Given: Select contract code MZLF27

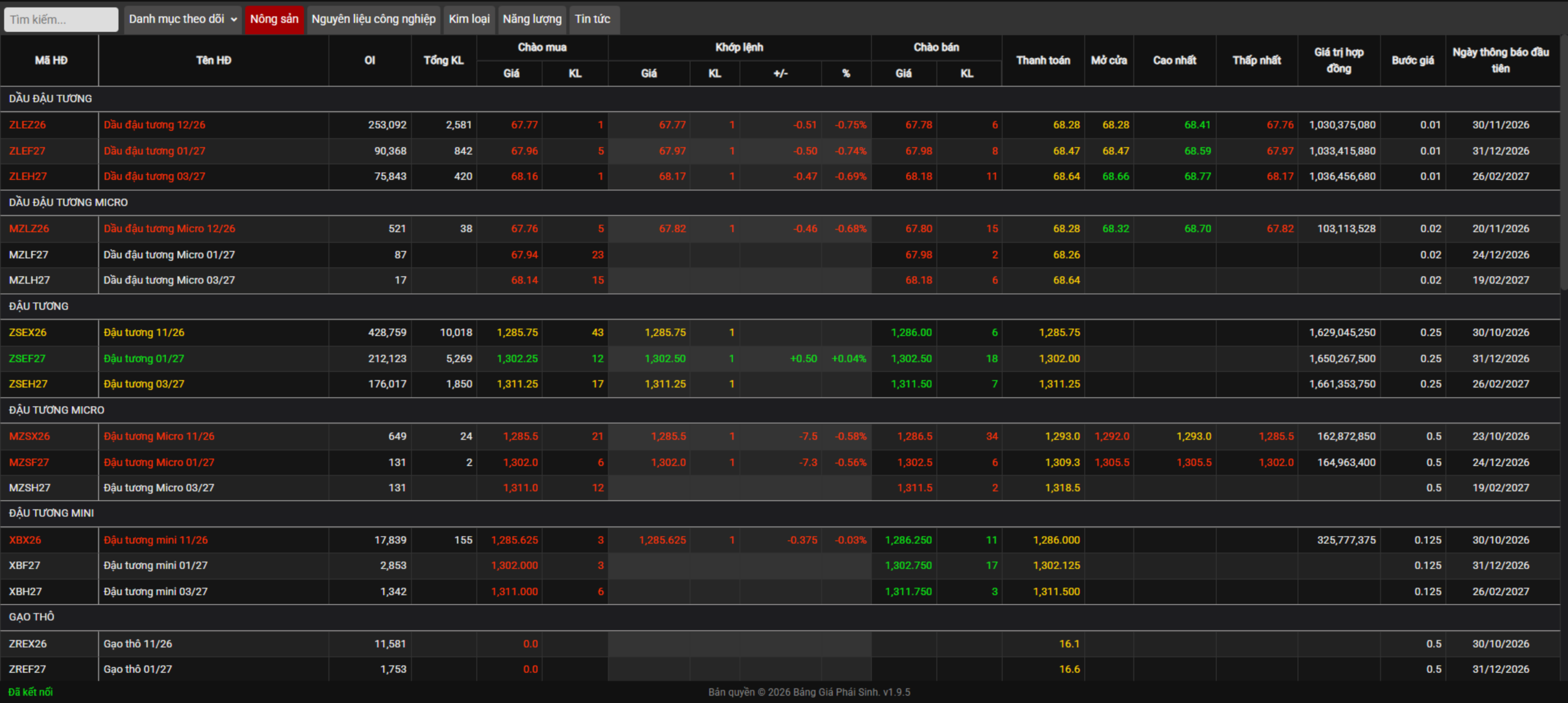Looking at the screenshot, I should (x=29, y=255).
